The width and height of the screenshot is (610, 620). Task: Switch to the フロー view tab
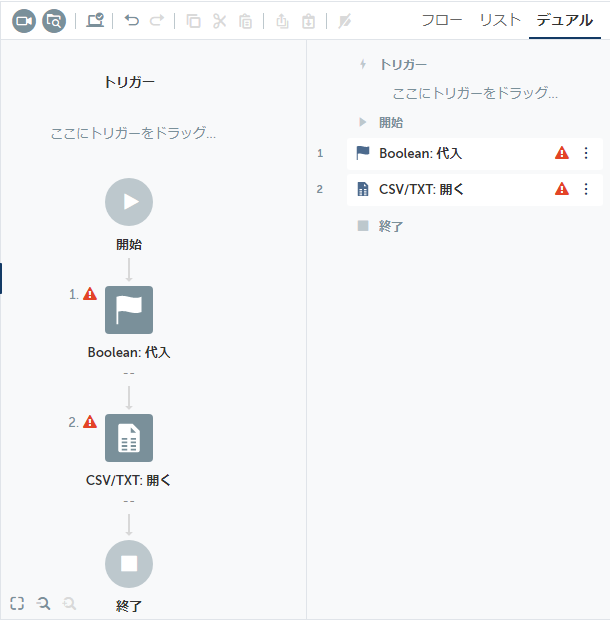442,20
